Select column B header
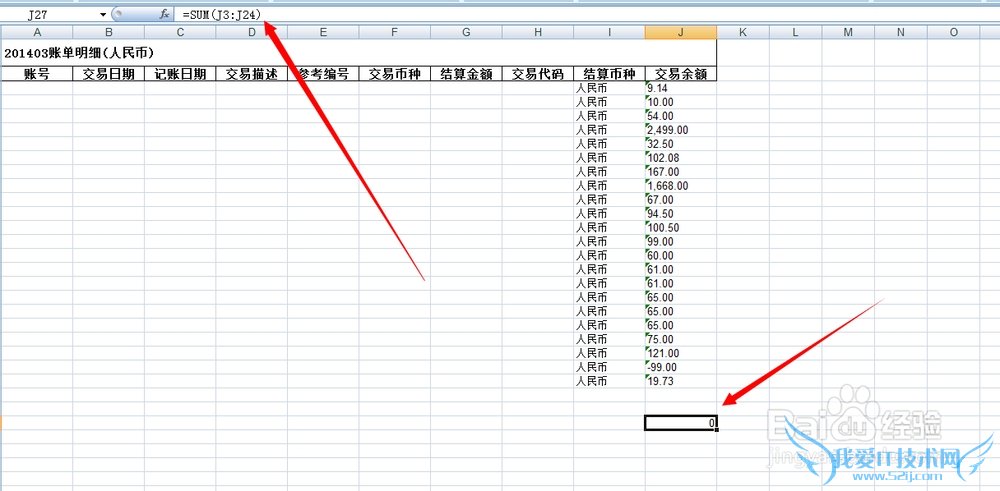 (x=108, y=33)
